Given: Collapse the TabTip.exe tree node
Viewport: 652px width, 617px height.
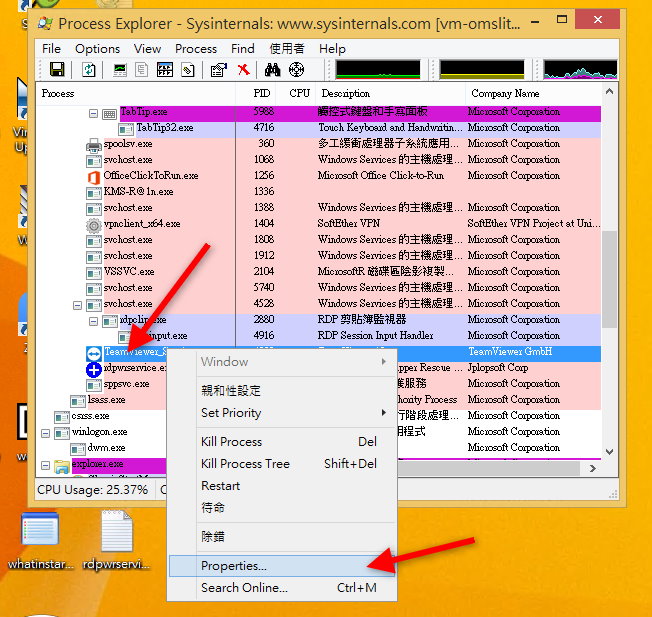Looking at the screenshot, I should click(x=94, y=113).
